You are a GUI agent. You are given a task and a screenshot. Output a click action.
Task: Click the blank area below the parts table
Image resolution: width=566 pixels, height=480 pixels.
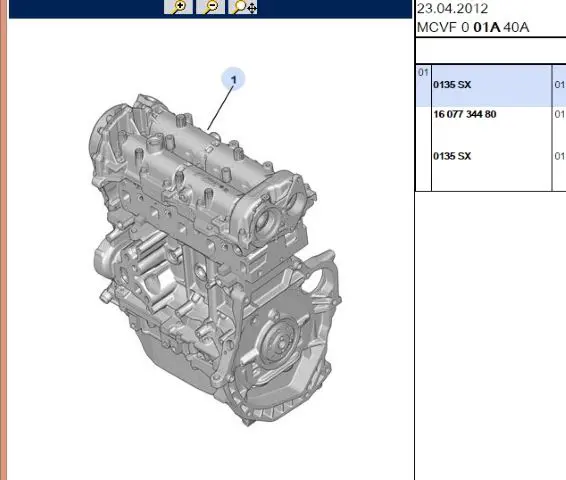[491, 336]
